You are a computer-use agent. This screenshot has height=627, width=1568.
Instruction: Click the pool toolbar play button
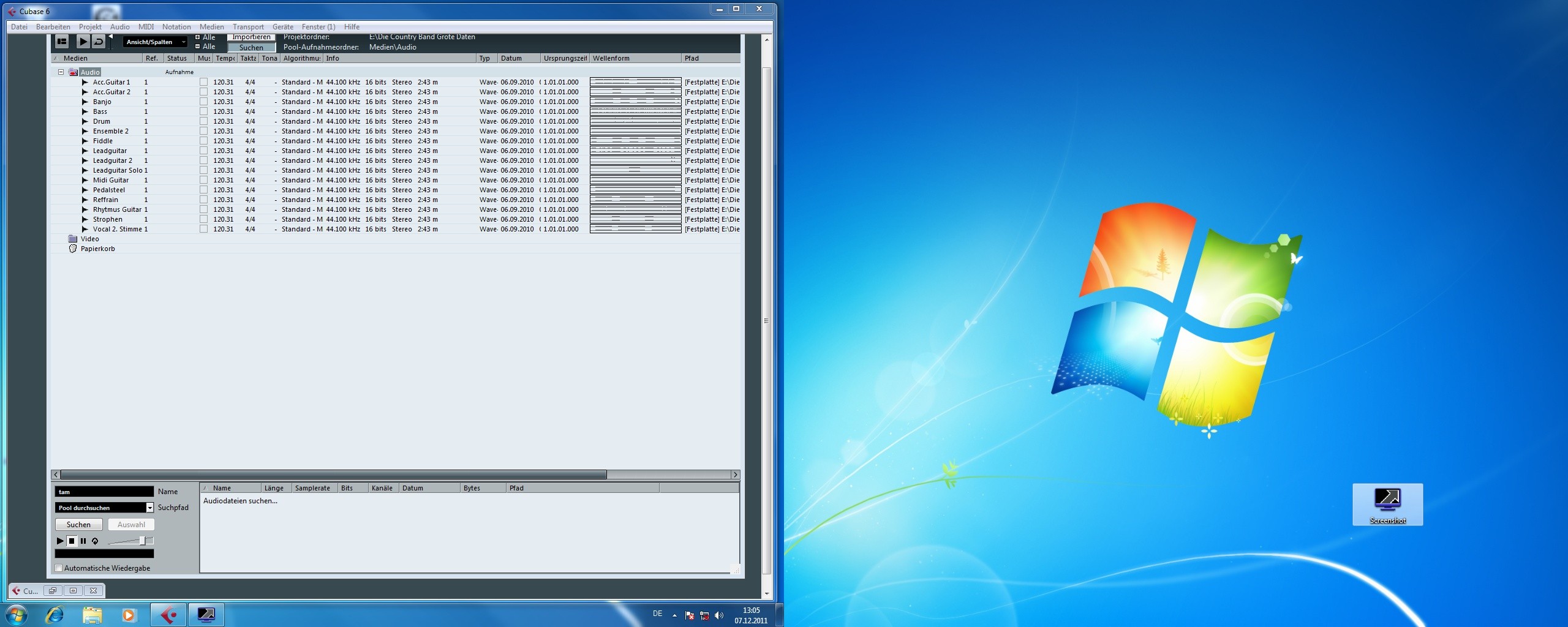click(83, 41)
